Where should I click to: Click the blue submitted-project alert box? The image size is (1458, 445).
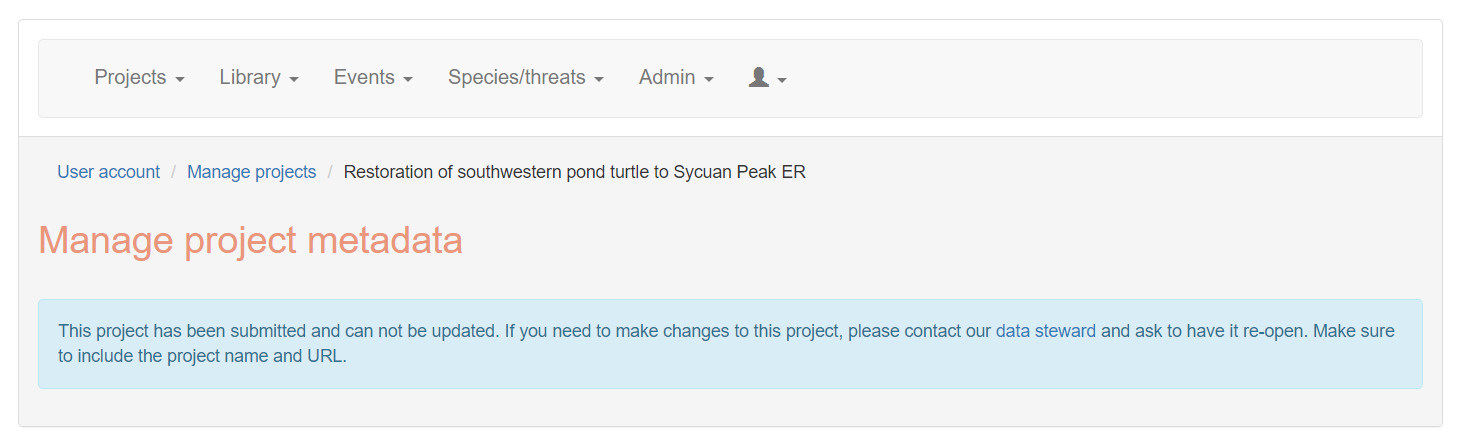(x=730, y=343)
